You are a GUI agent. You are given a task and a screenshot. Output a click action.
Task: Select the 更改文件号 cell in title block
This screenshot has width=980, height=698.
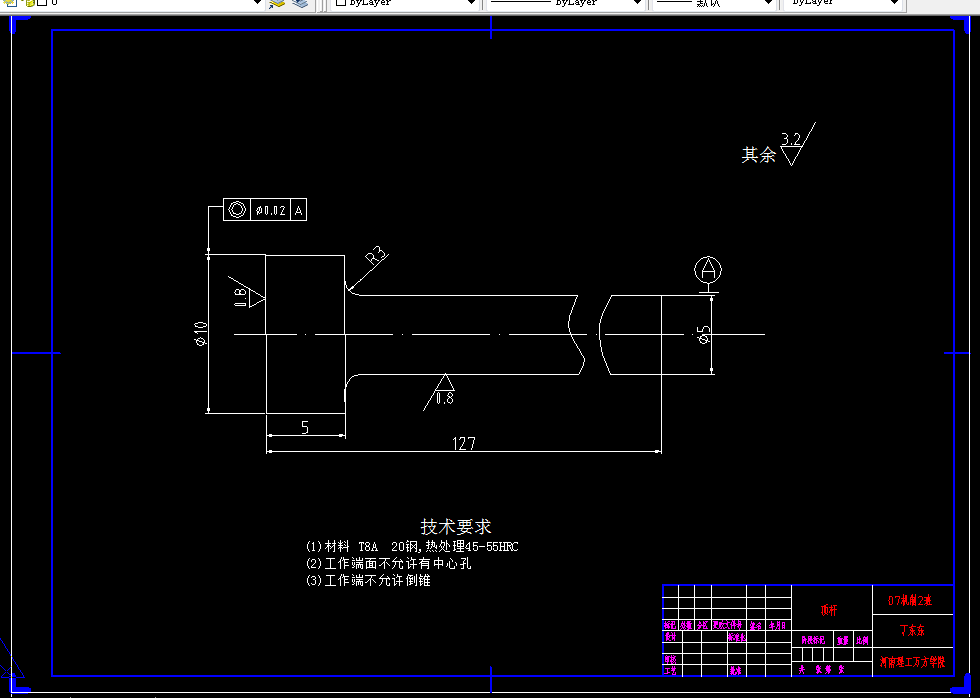pos(728,625)
